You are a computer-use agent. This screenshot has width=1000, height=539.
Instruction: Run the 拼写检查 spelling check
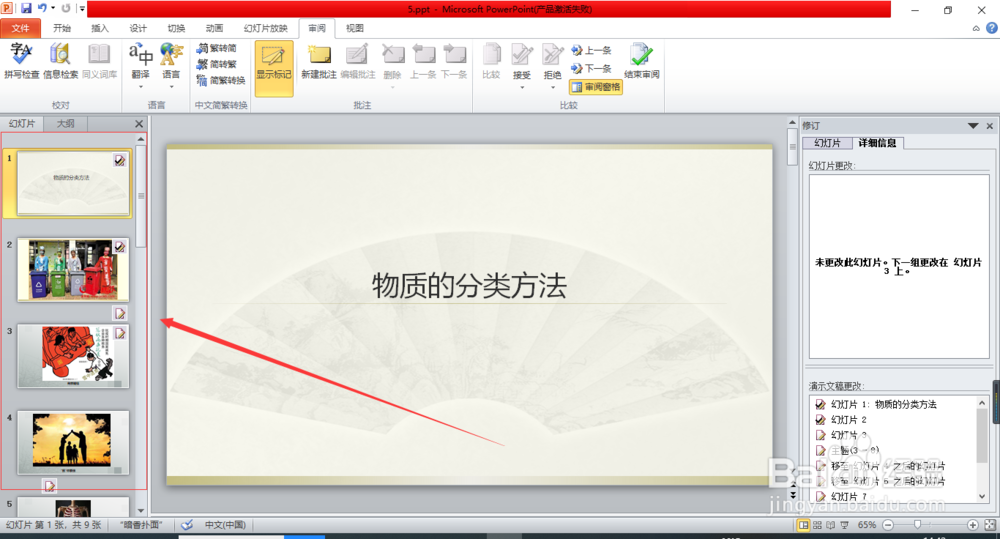[x=21, y=61]
